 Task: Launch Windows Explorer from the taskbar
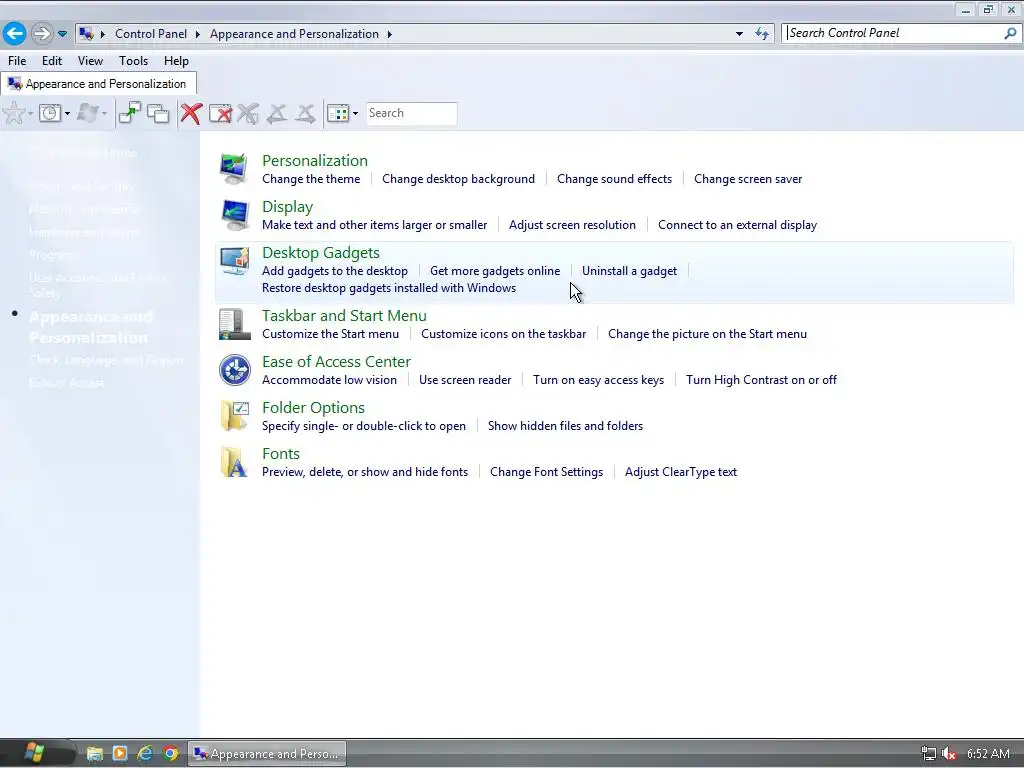95,754
